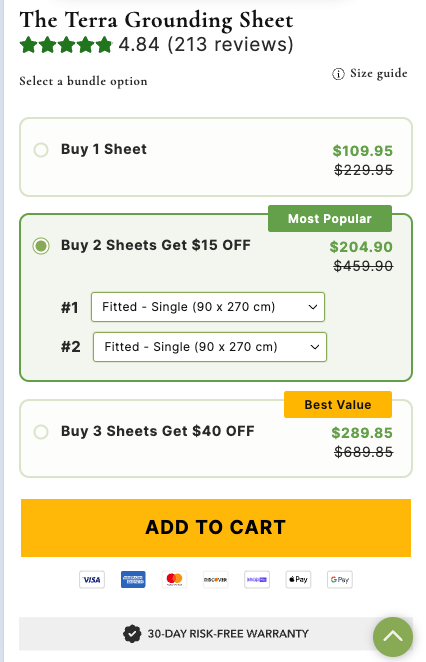Select the Buy 1 Sheet radio option
426x662 pixels.
(41, 149)
